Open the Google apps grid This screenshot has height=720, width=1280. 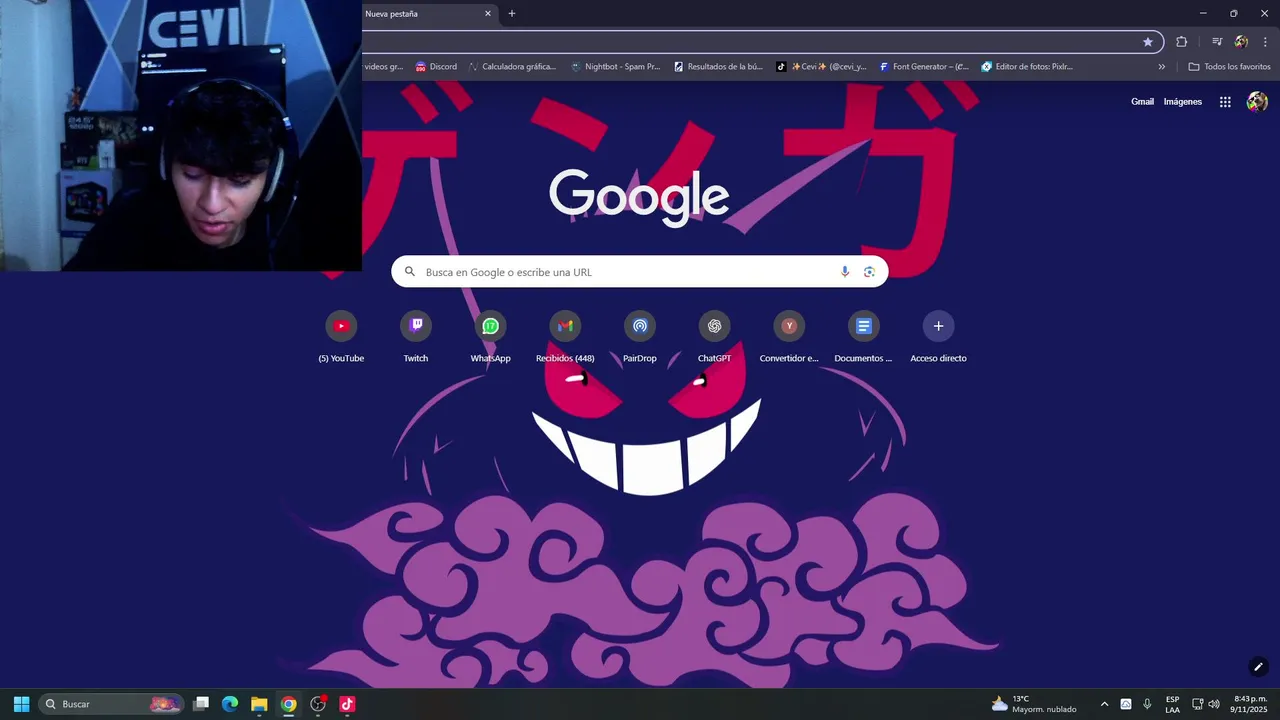coord(1225,102)
